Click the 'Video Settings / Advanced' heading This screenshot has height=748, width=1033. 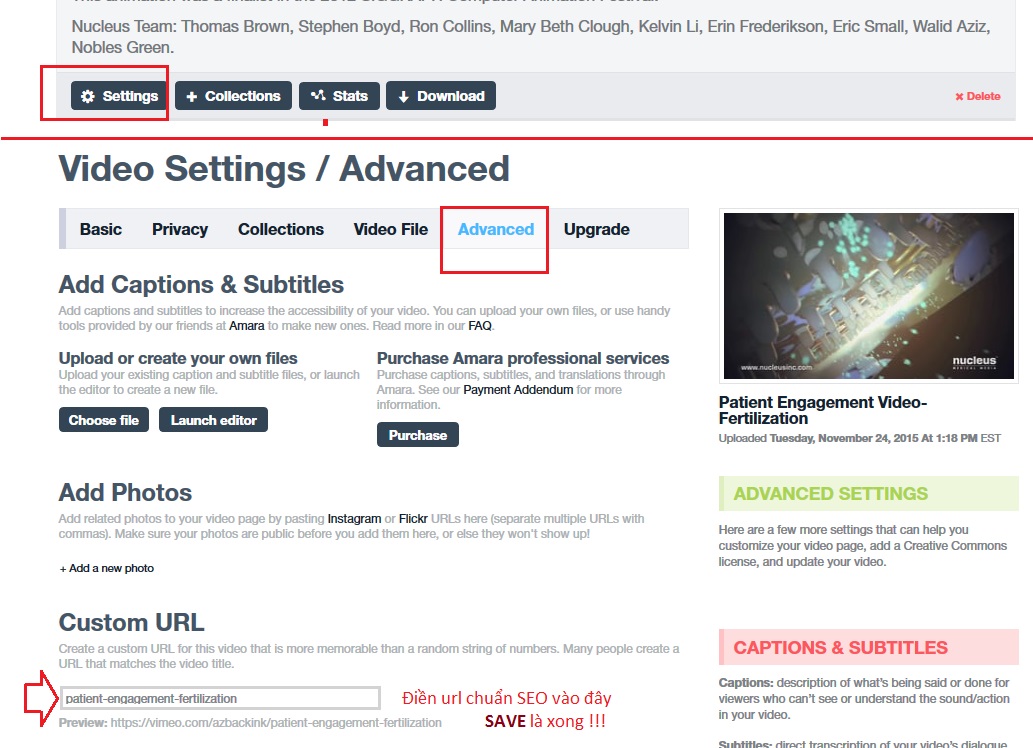click(284, 169)
